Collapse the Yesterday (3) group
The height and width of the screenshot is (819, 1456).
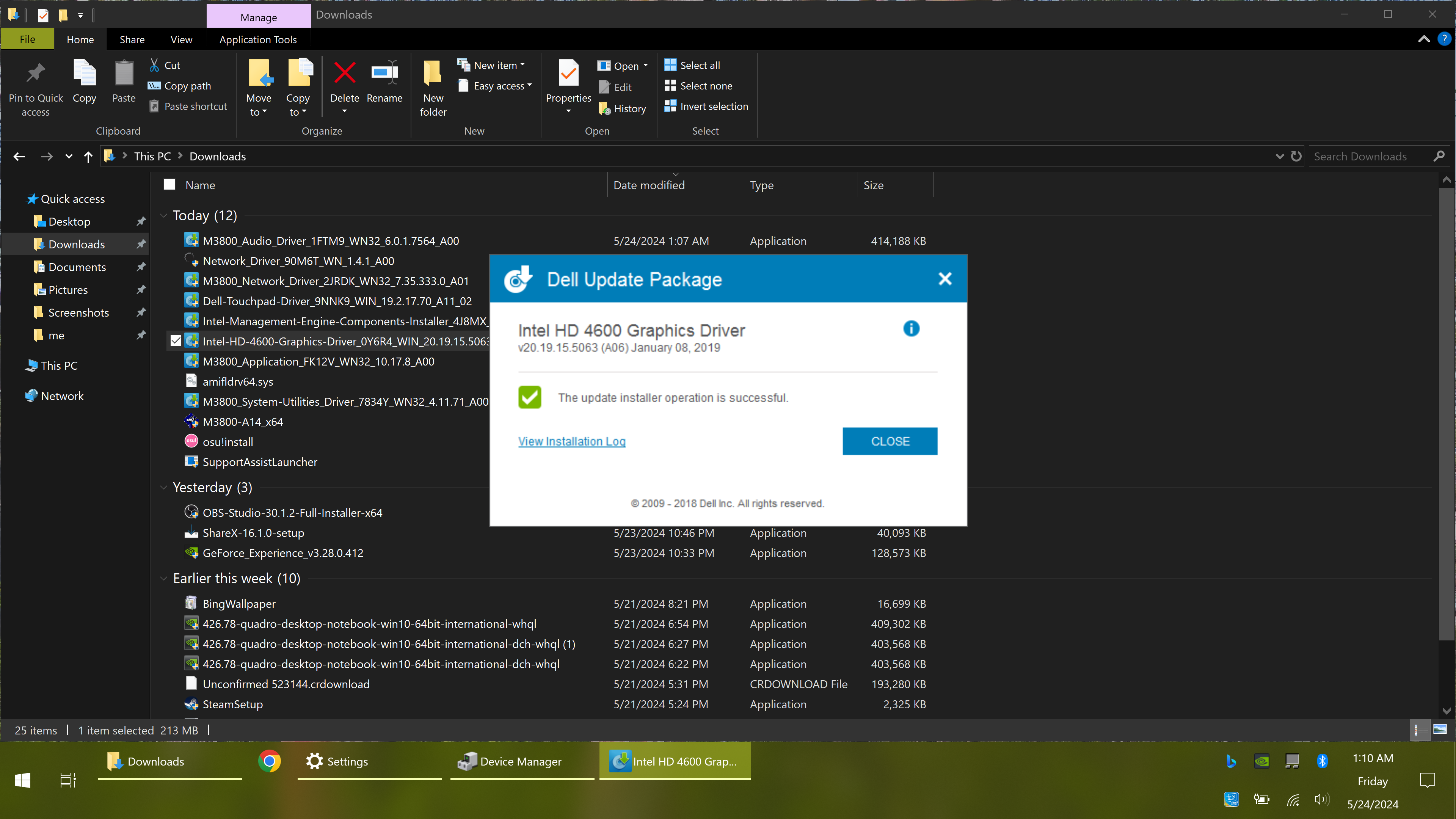click(x=163, y=487)
